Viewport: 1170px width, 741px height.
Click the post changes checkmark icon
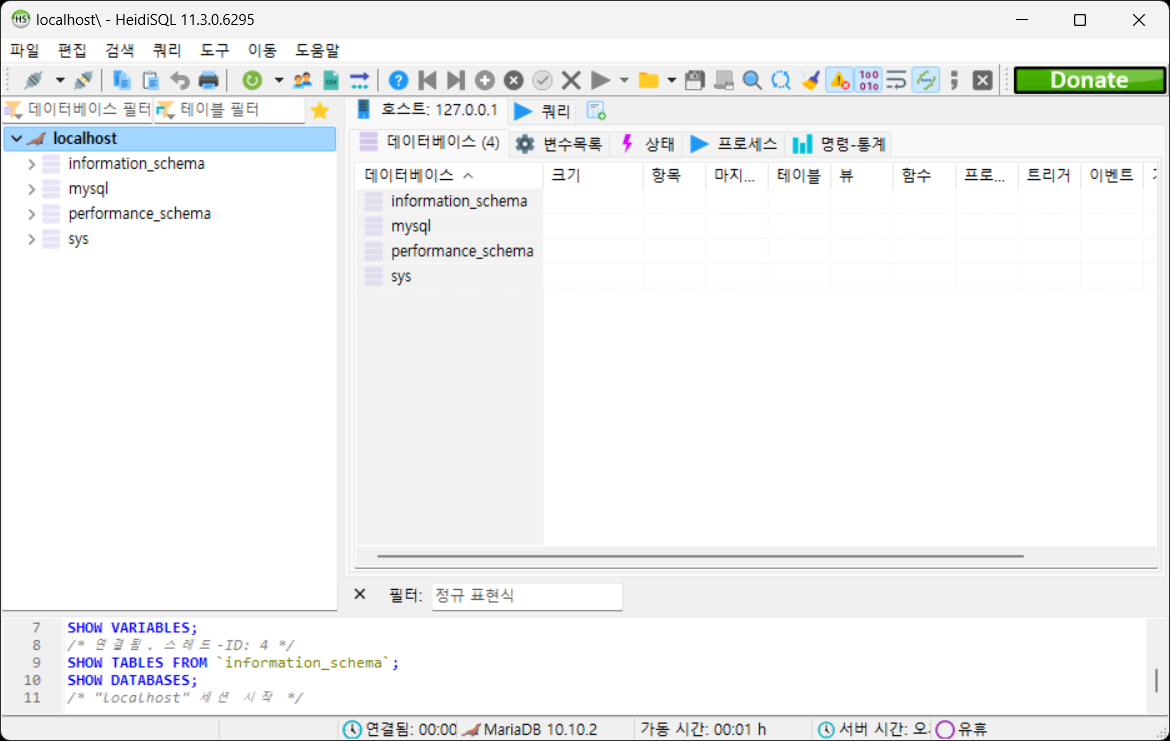coord(542,80)
